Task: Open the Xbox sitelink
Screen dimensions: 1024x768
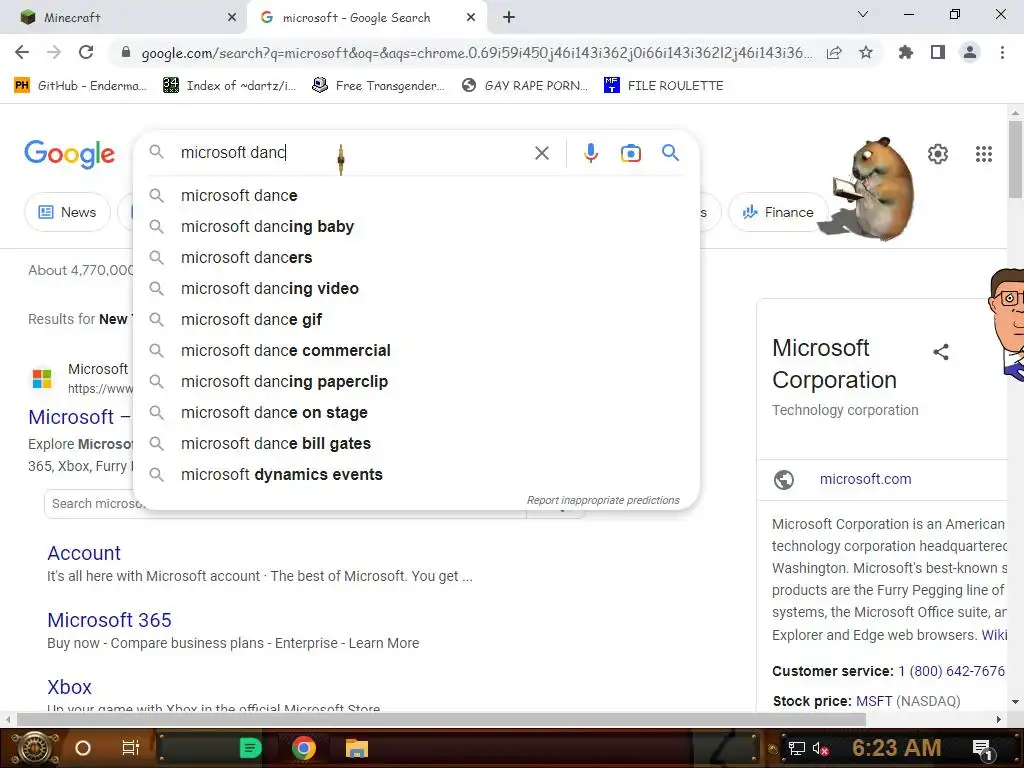Action: tap(69, 687)
